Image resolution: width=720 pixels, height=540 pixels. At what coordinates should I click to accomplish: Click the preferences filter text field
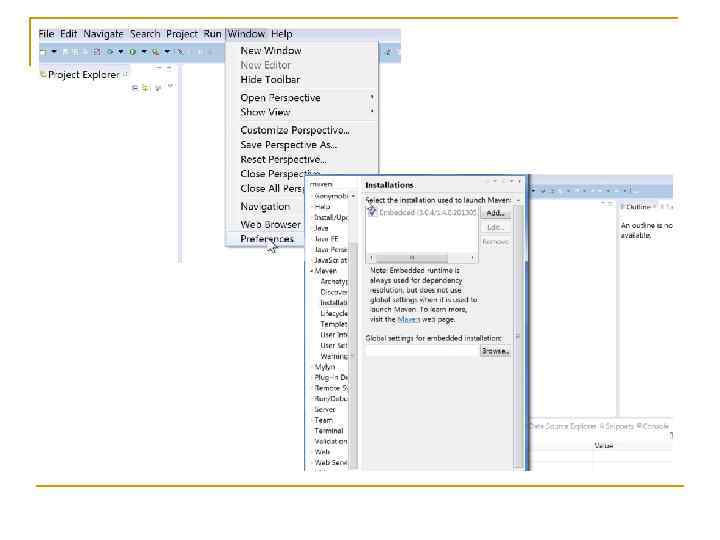pos(332,184)
